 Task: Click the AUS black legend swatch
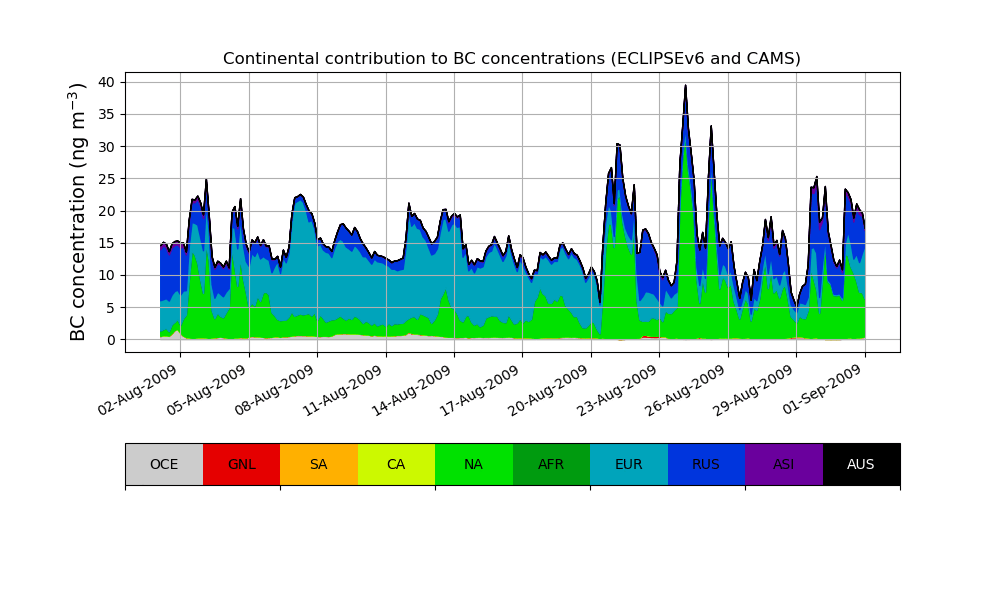pyautogui.click(x=861, y=464)
